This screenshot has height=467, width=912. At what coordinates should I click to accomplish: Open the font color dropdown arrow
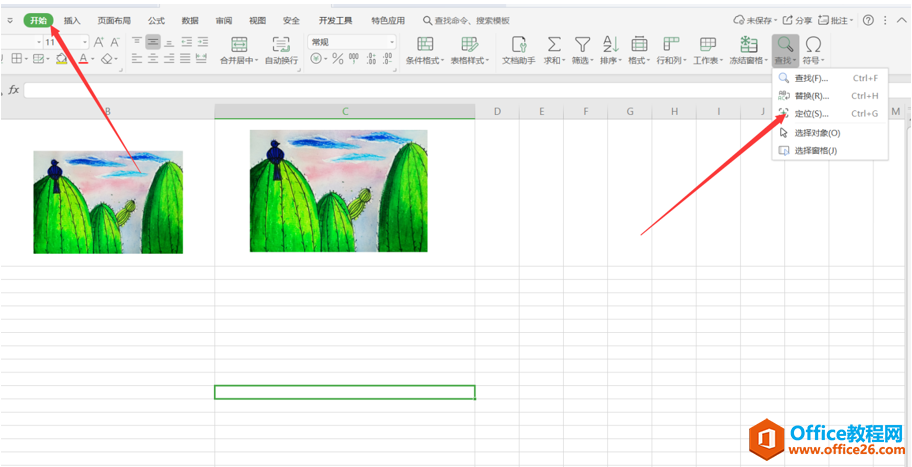coord(92,59)
